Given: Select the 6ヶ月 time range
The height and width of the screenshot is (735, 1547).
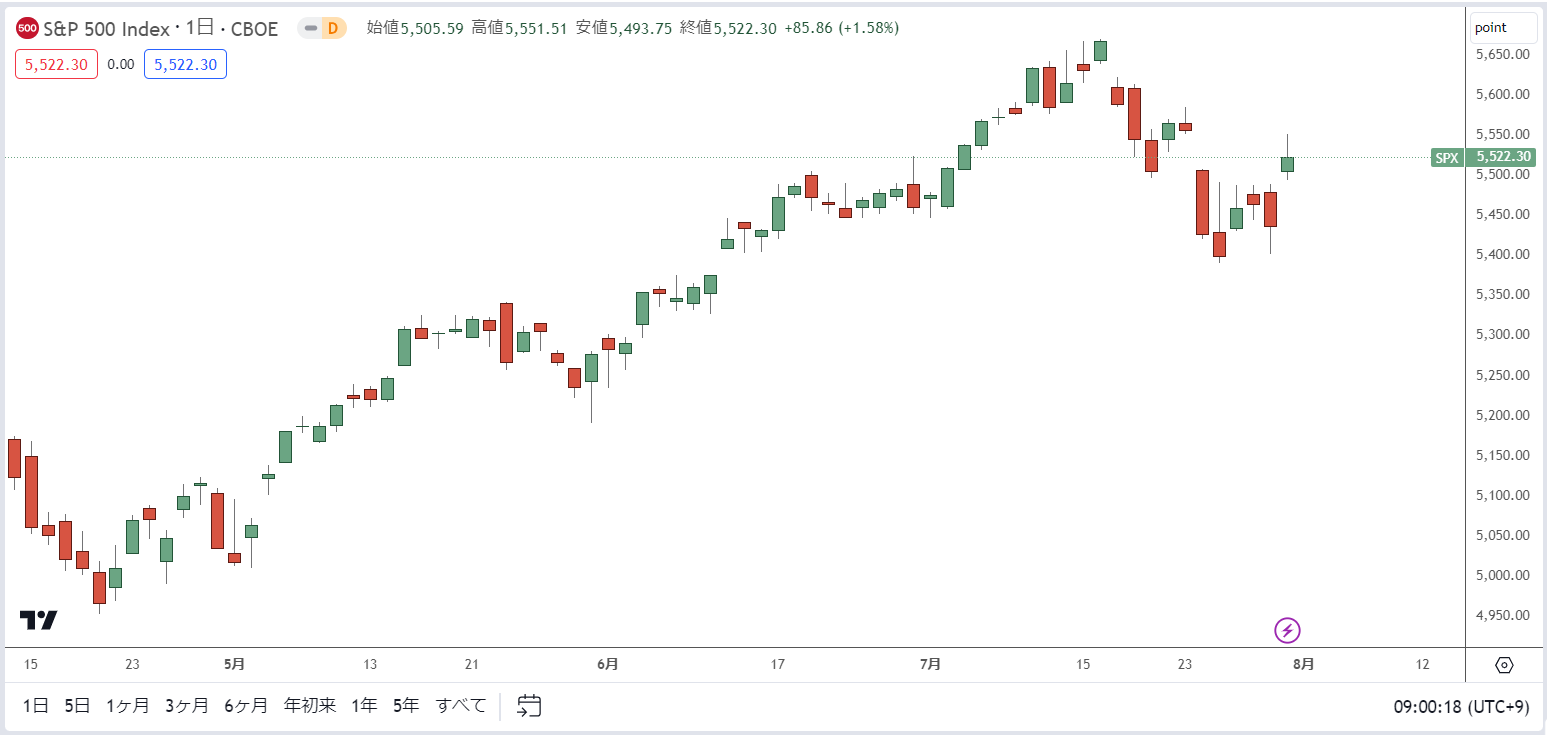Looking at the screenshot, I should coord(246,706).
